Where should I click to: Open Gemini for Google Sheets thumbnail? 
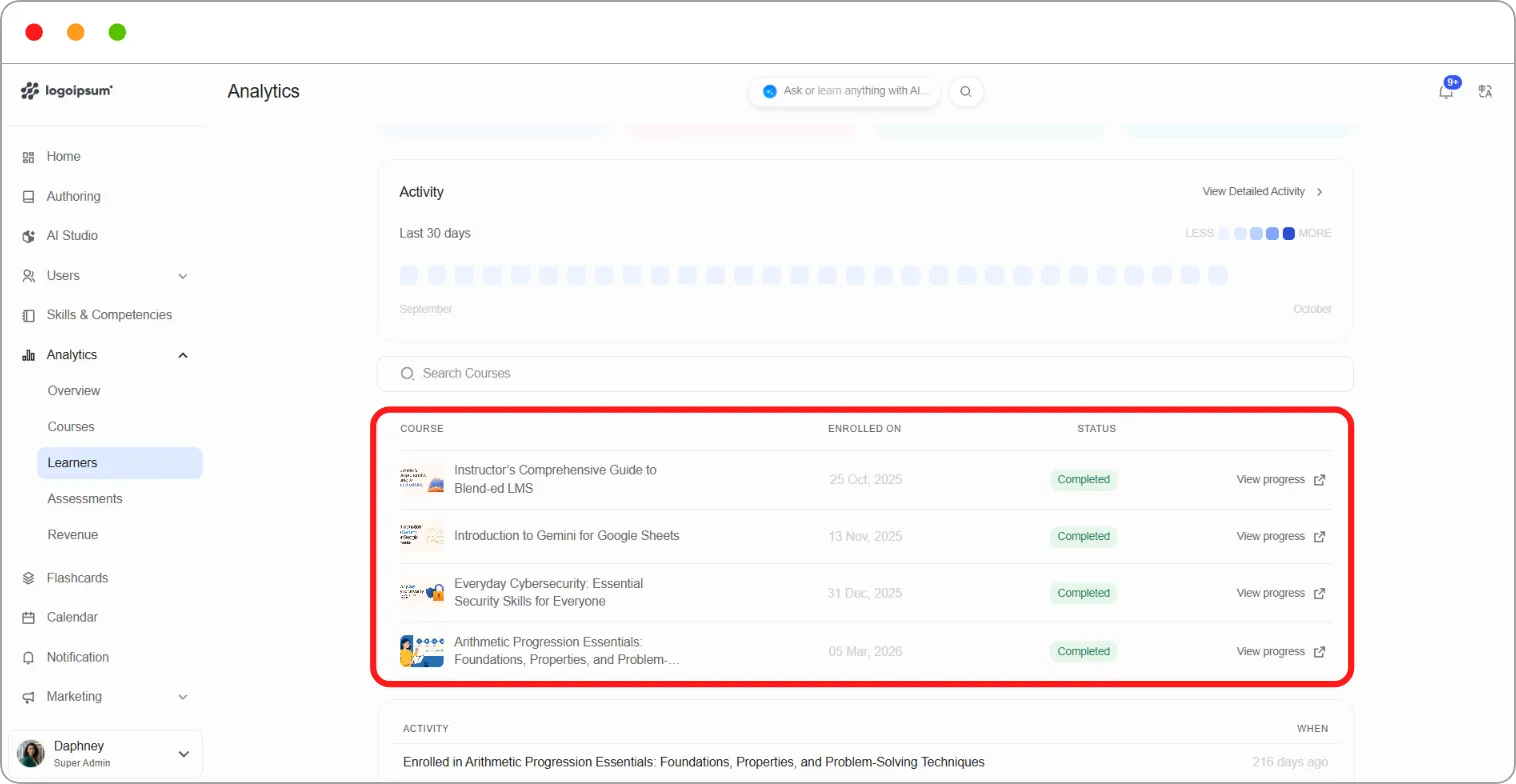pyautogui.click(x=422, y=536)
